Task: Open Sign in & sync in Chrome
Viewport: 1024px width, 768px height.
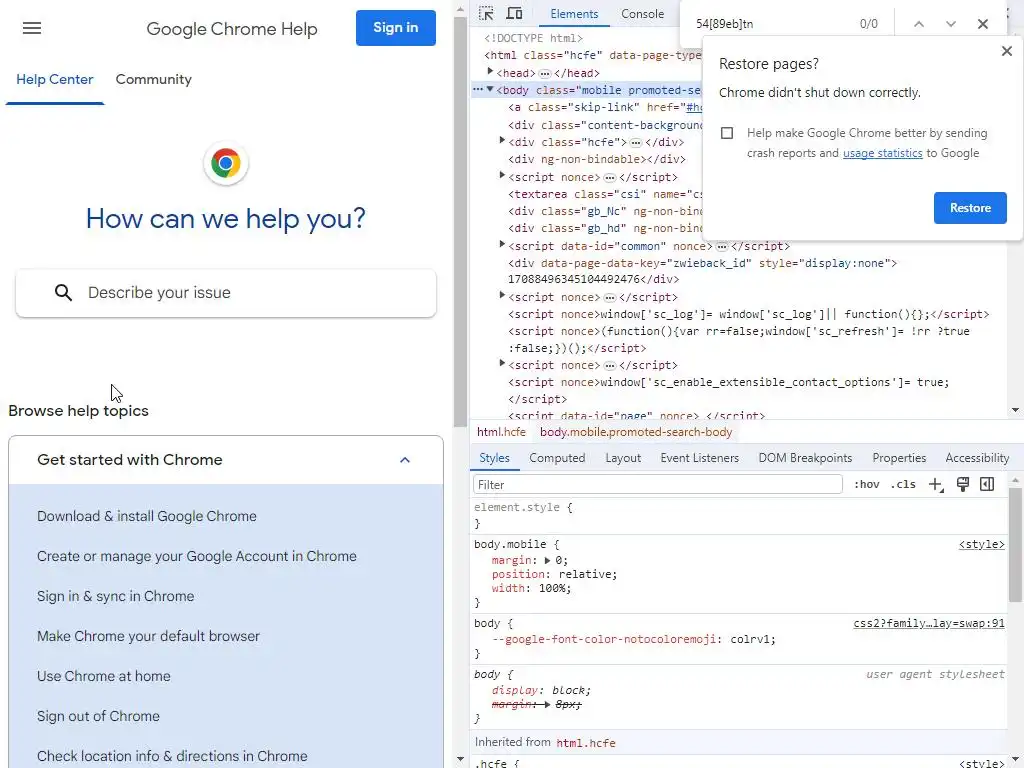Action: (x=116, y=596)
